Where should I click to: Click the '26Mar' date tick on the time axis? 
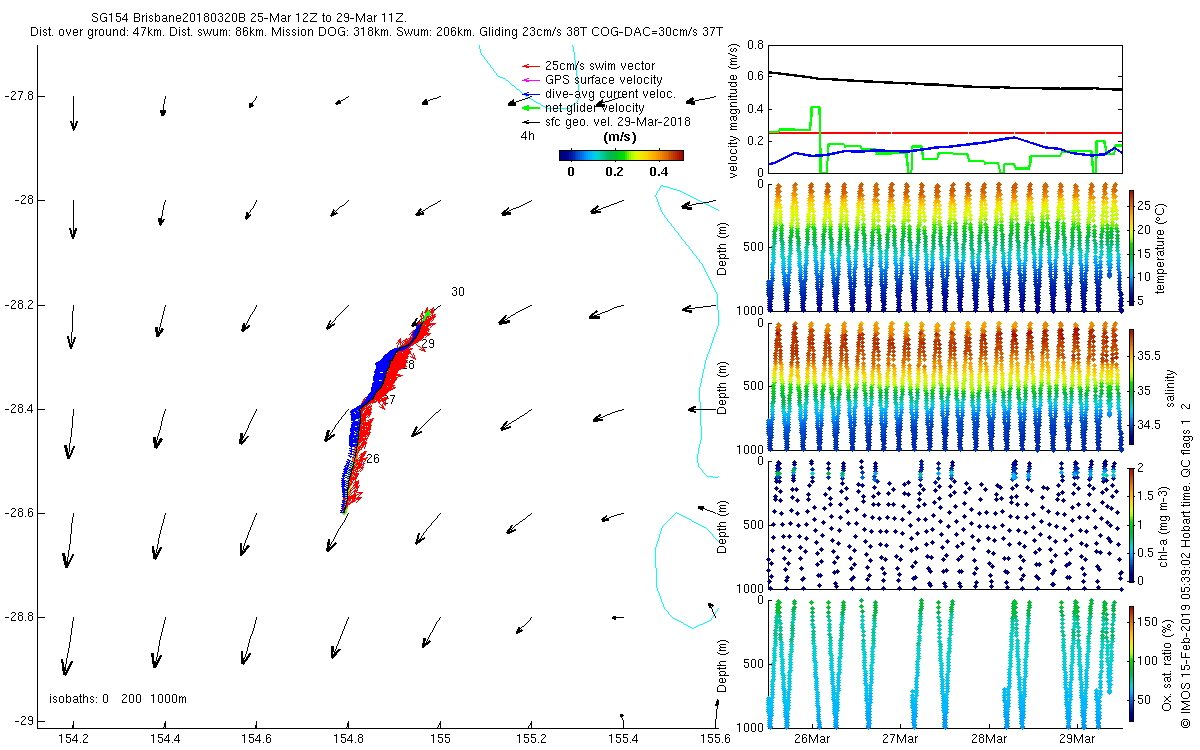point(811,738)
